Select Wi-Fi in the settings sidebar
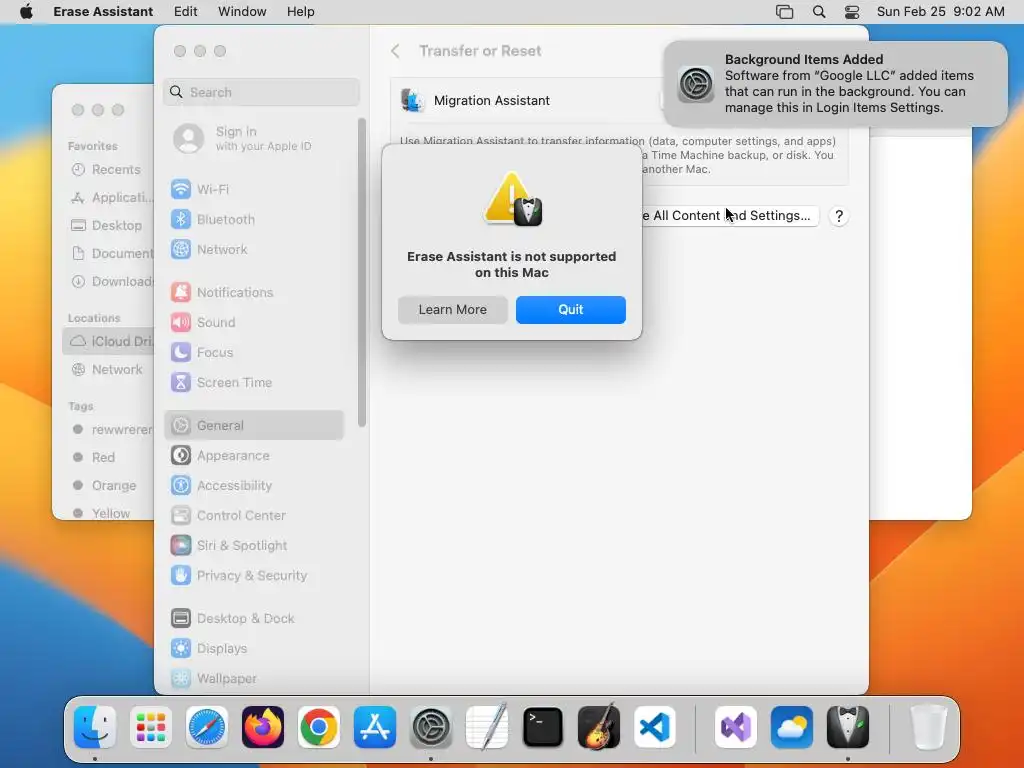Image resolution: width=1024 pixels, height=768 pixels. [x=255, y=189]
